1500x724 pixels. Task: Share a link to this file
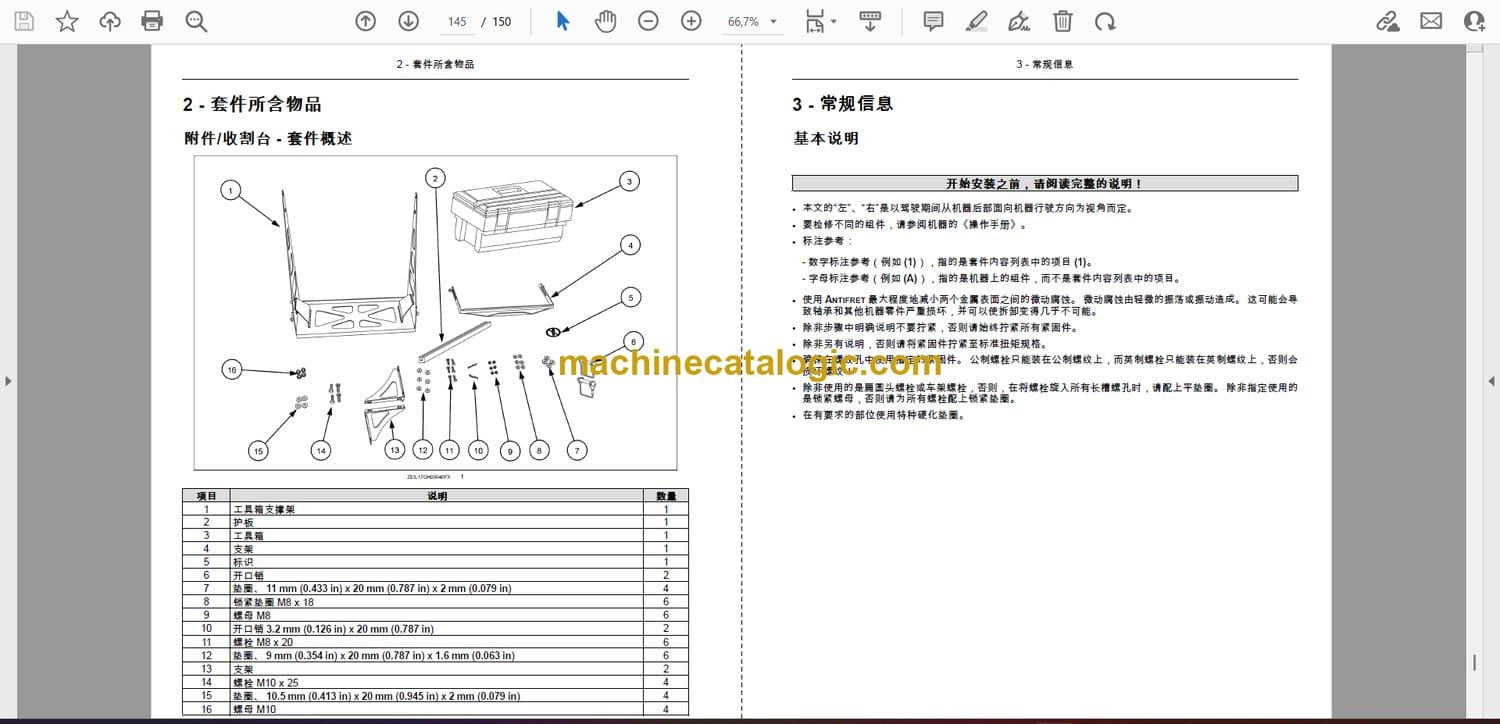(x=1388, y=21)
